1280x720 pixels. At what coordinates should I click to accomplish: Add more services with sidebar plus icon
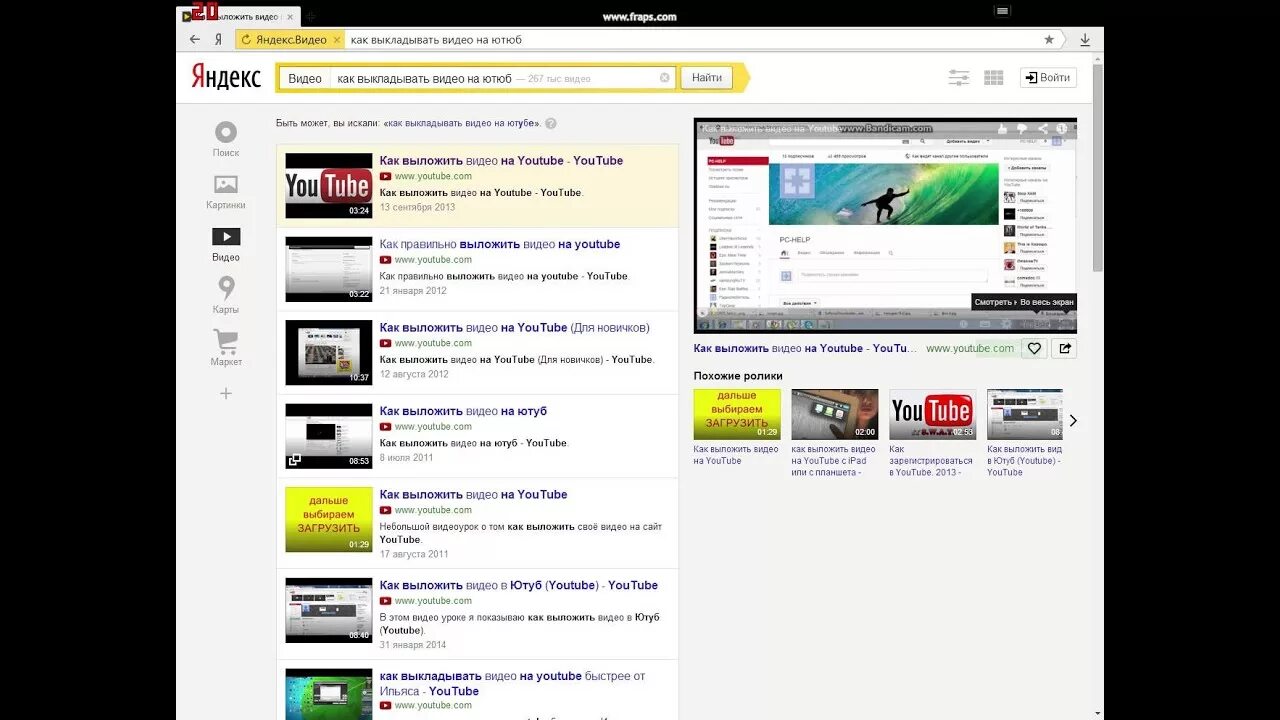tap(226, 393)
